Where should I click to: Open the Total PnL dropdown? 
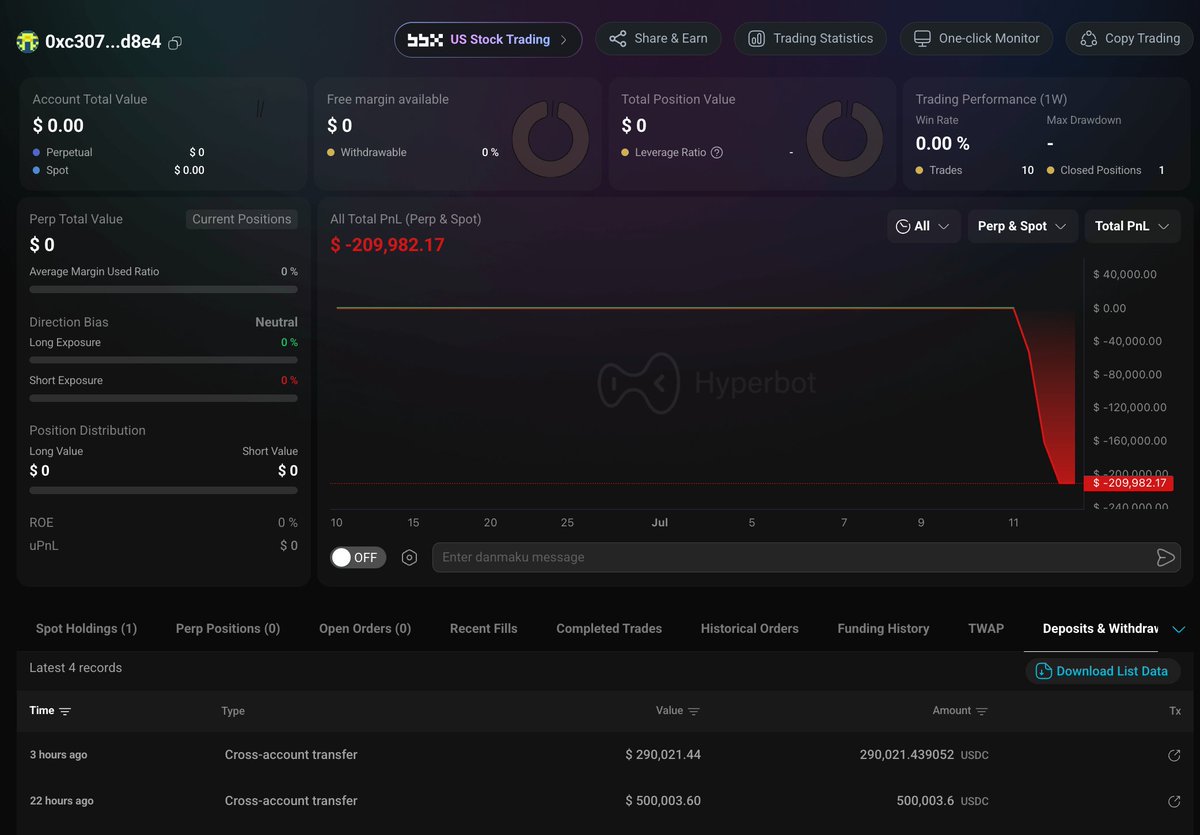pos(1132,226)
